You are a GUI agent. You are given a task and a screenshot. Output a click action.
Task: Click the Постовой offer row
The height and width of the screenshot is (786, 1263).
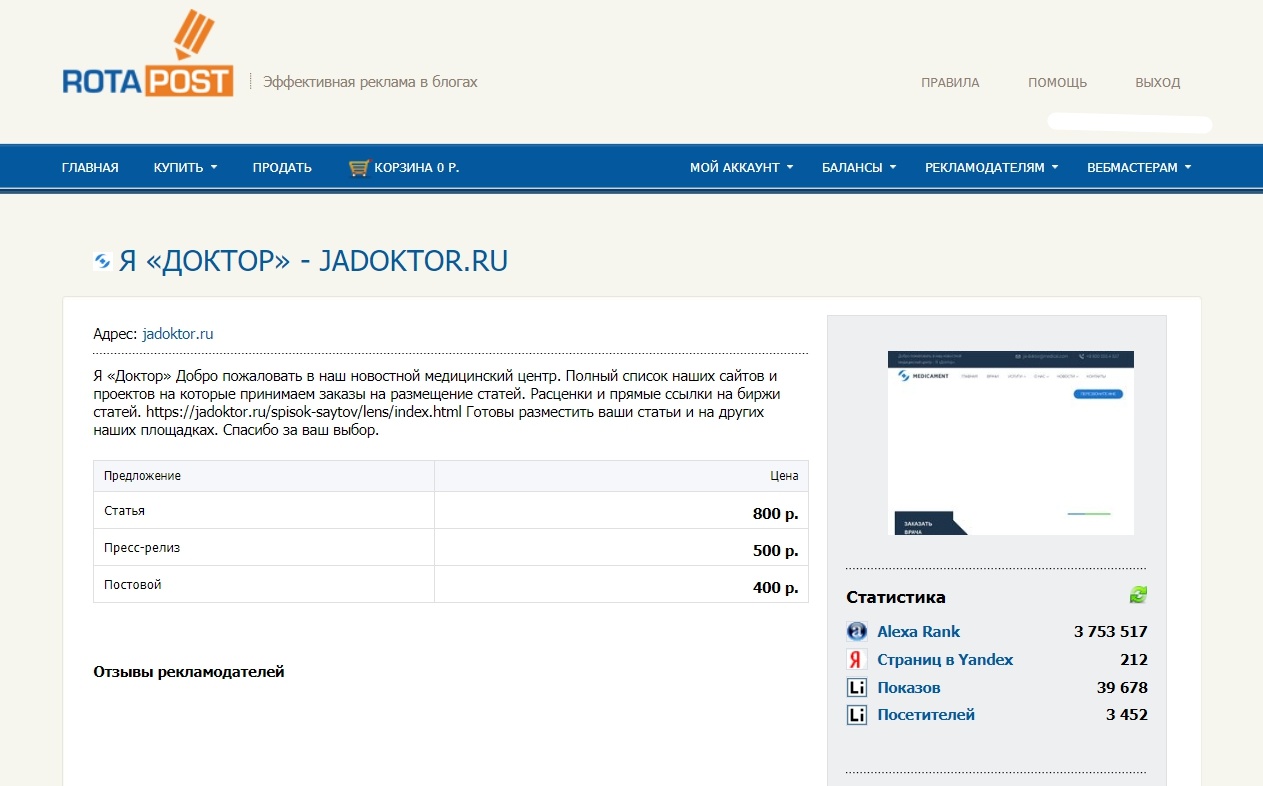pos(450,585)
